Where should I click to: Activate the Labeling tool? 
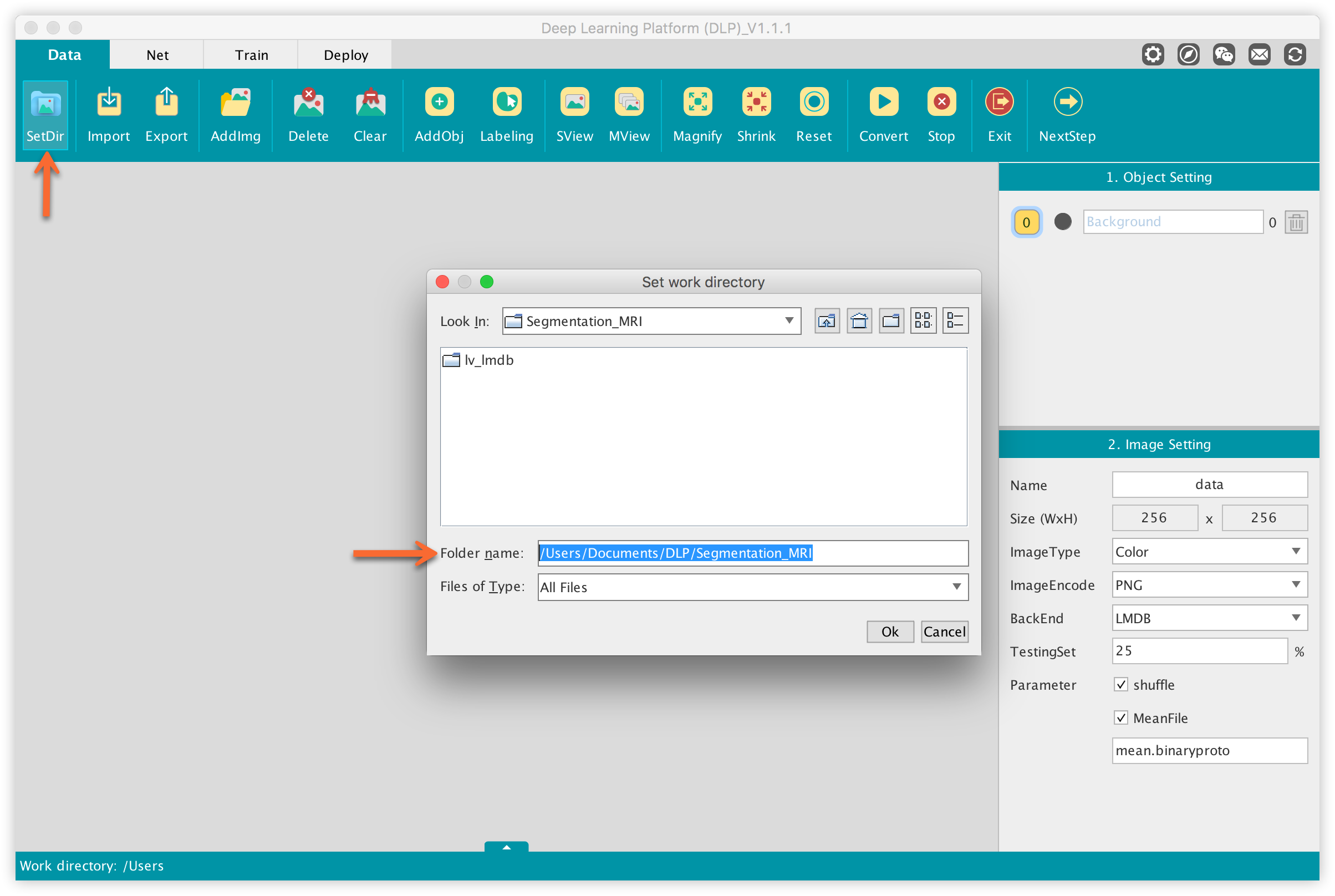pos(506,114)
